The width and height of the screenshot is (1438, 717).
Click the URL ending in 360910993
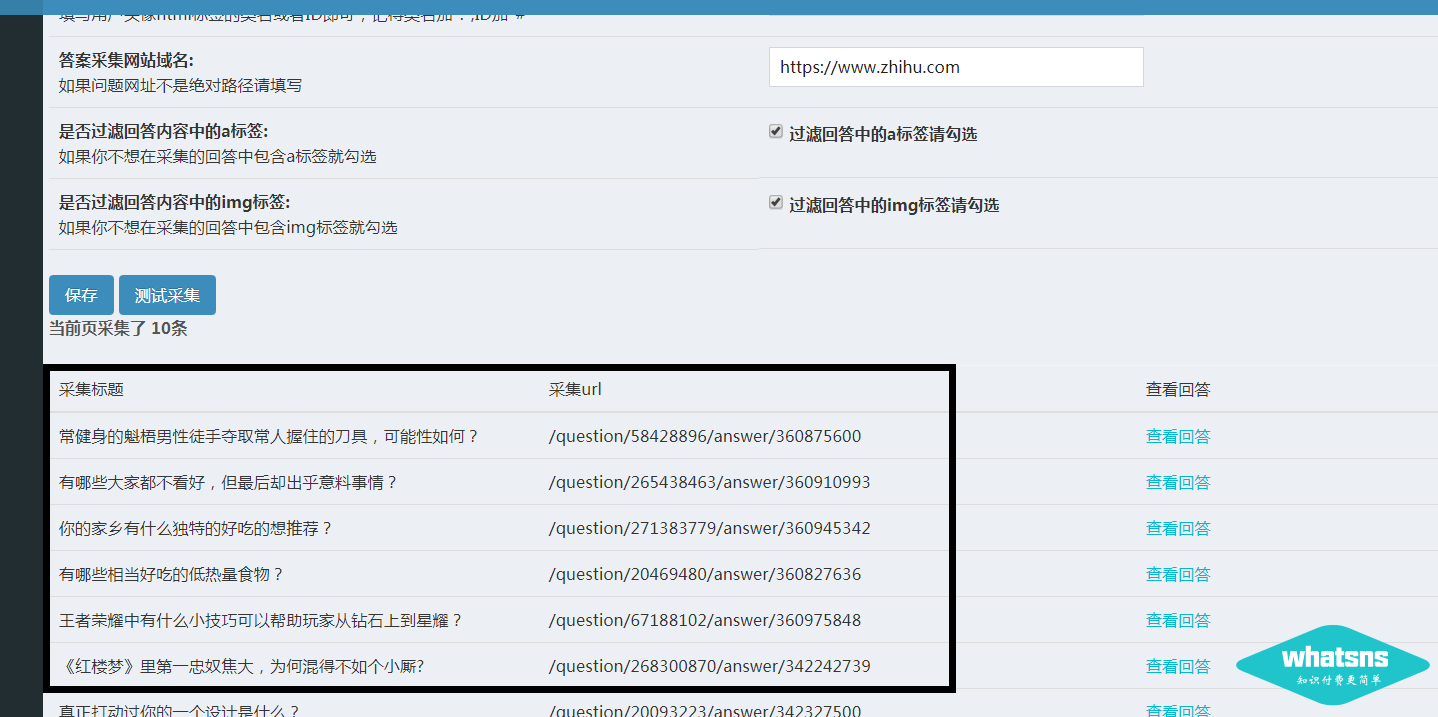click(x=709, y=482)
